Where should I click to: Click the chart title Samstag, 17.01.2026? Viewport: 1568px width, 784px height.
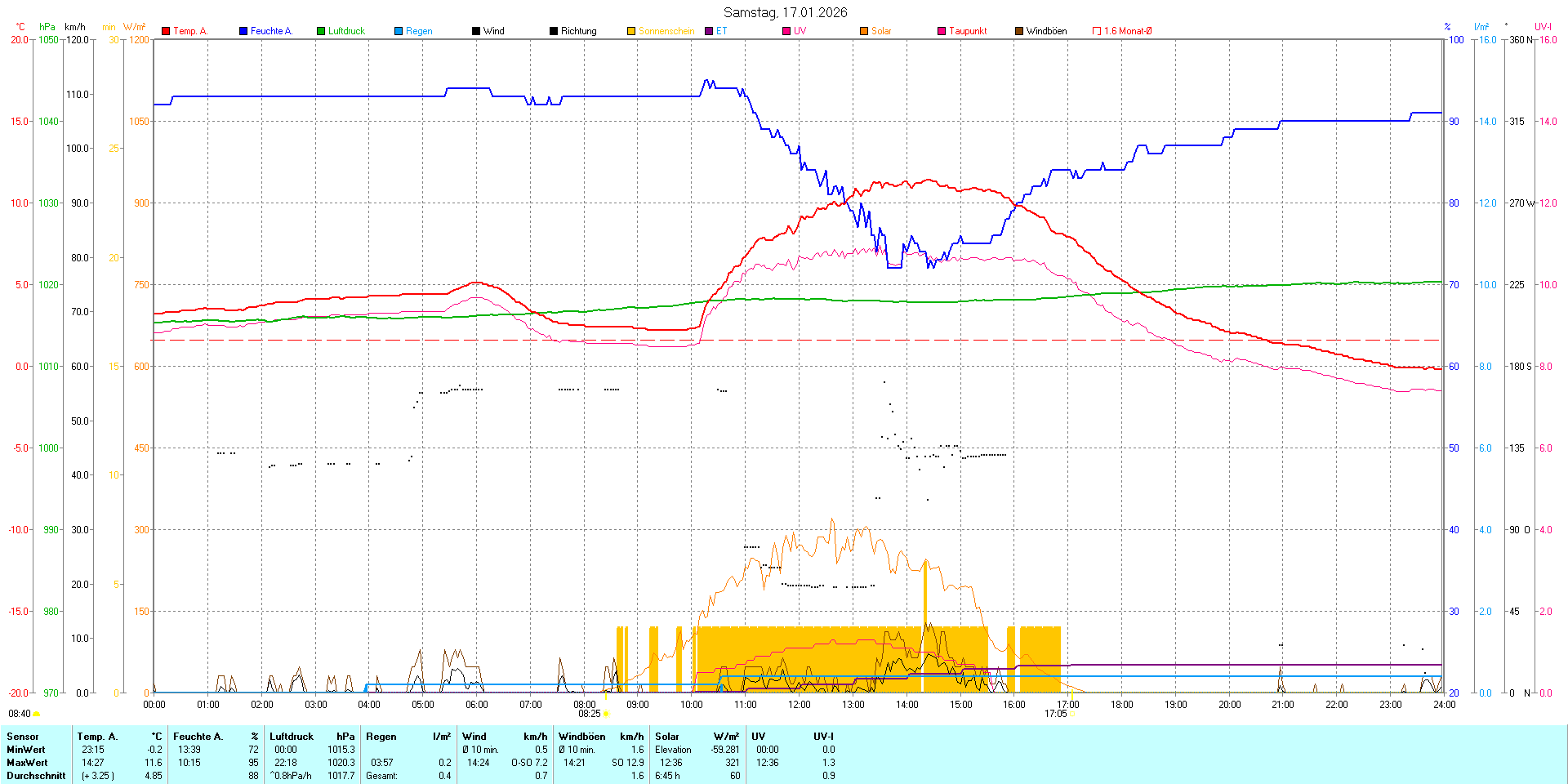pos(785,12)
